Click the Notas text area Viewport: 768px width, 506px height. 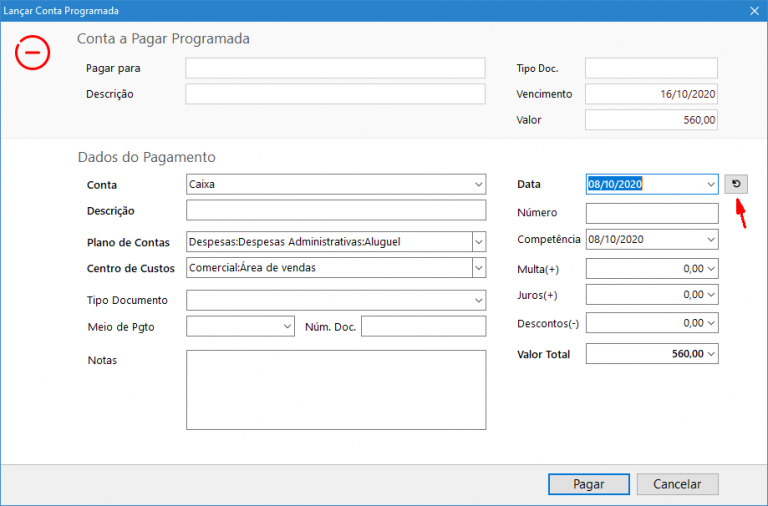pos(336,389)
